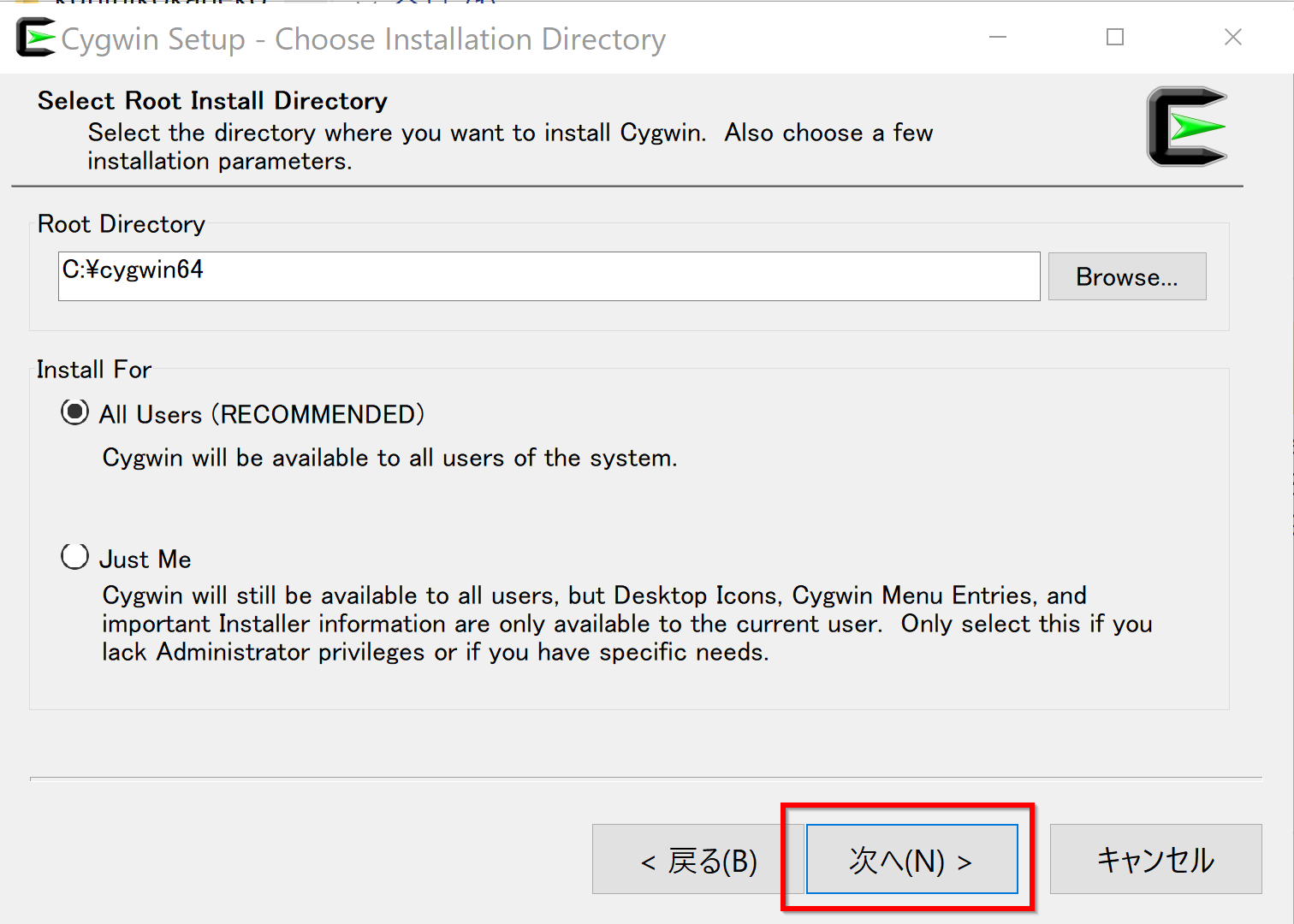The width and height of the screenshot is (1294, 924).
Task: Click the Root Directory path field
Action: pyautogui.click(x=549, y=276)
